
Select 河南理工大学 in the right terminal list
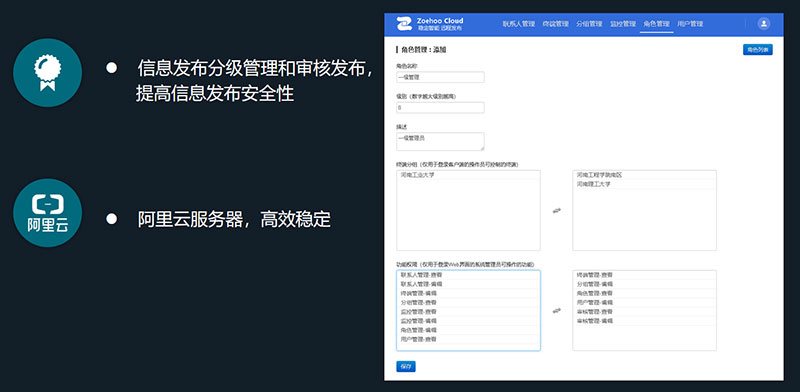pos(644,184)
